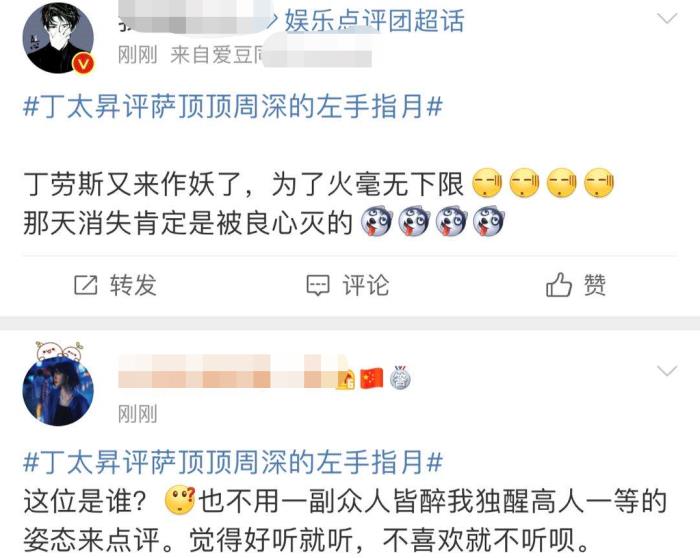Viewport: 700px width, 558px height.
Task: Tap the 赞 label
Action: click(595, 285)
